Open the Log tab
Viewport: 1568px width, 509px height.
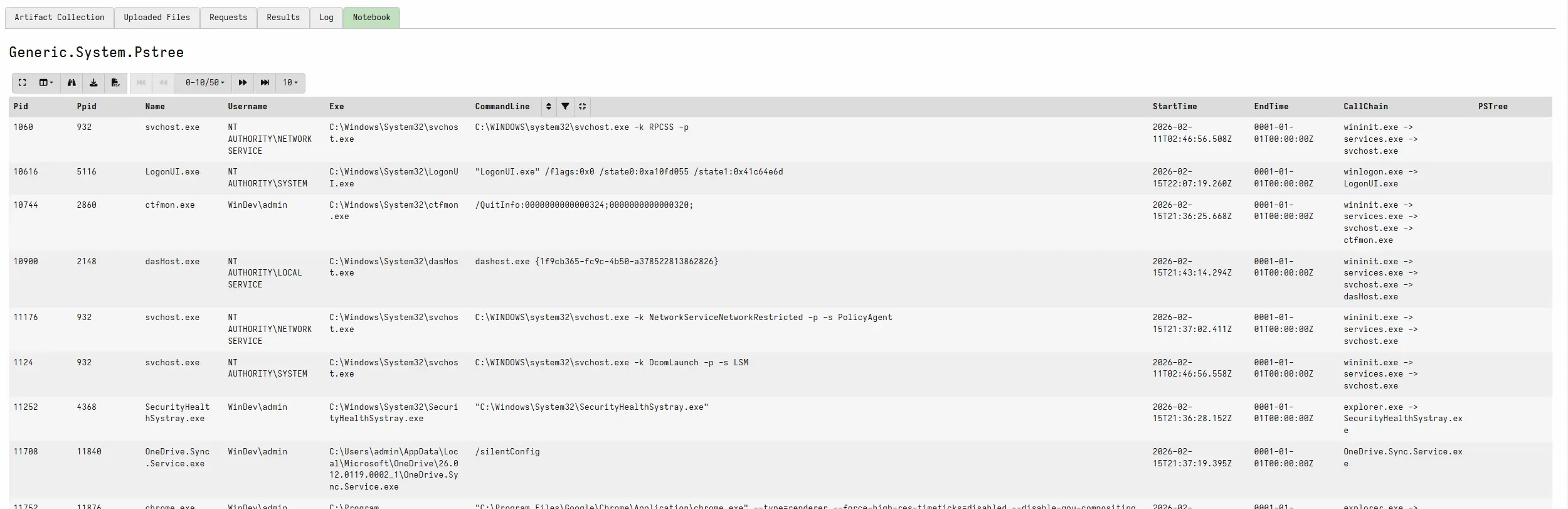click(326, 18)
